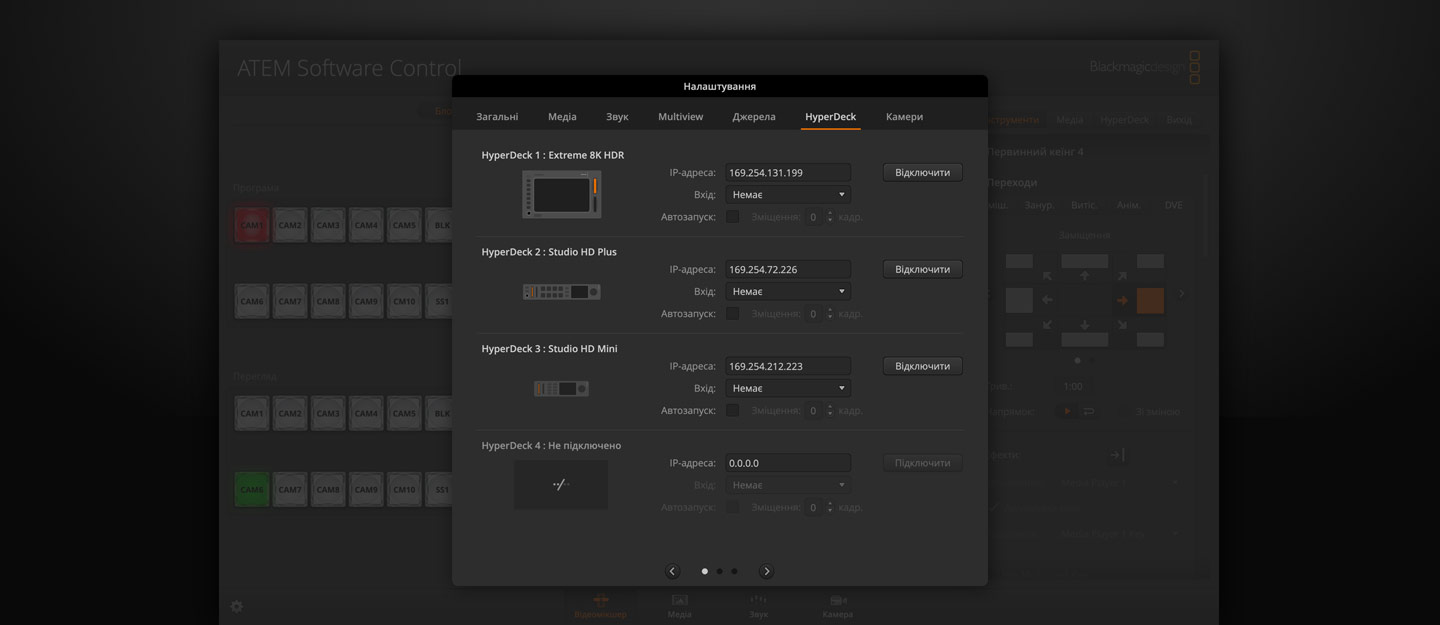Toggle Автозапуск checkbox for HyperDeck 4

pyautogui.click(x=732, y=507)
